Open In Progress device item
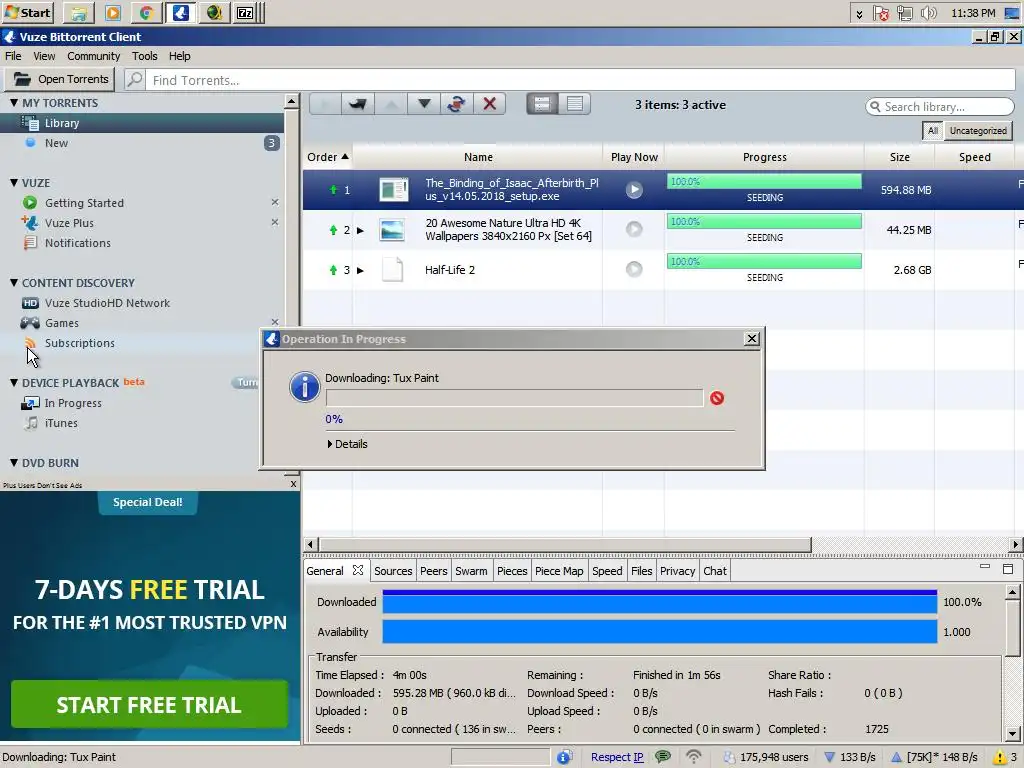Image resolution: width=1024 pixels, height=768 pixels. point(72,403)
